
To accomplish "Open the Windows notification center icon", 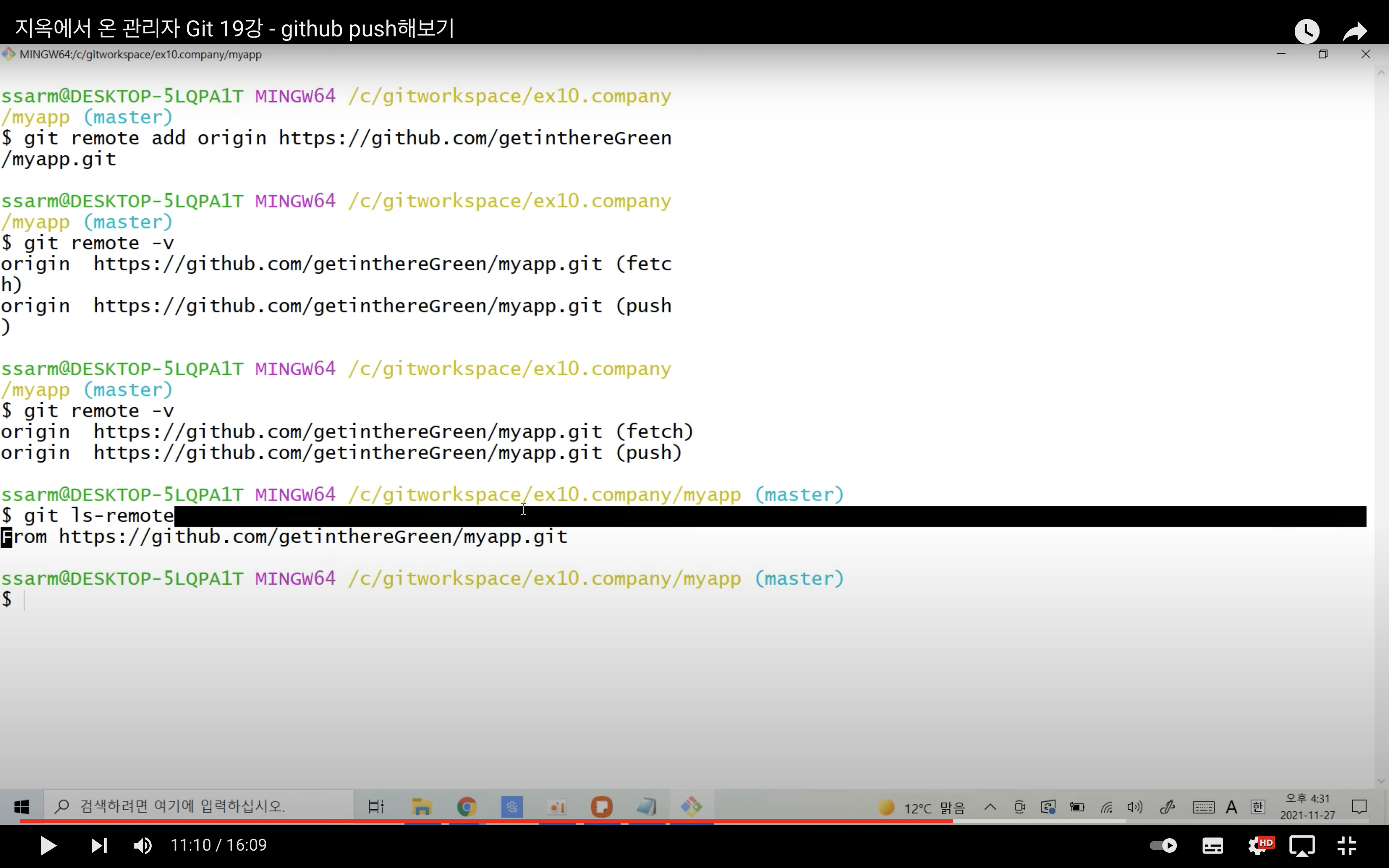I will (x=1359, y=807).
